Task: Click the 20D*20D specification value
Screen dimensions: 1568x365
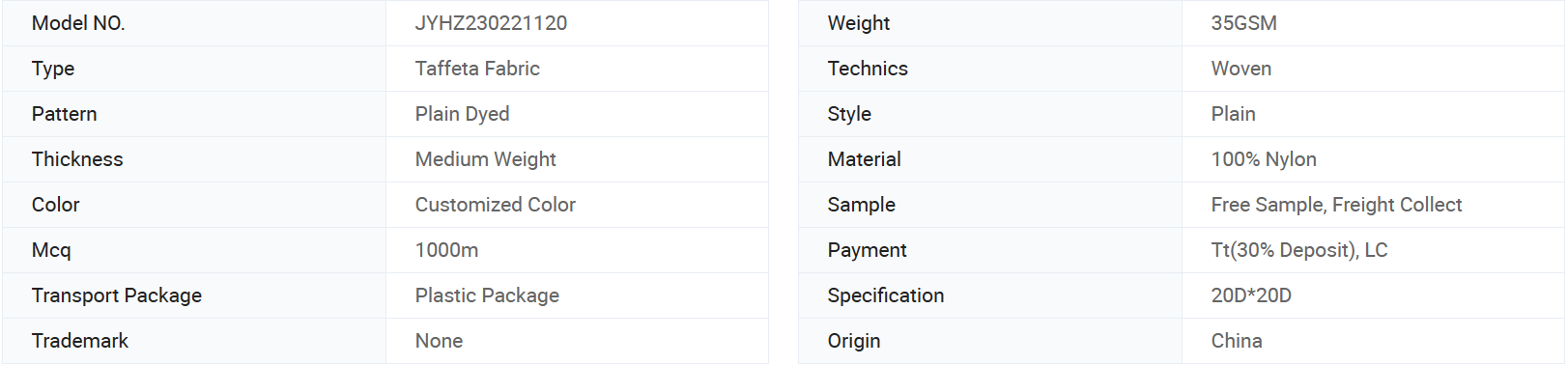Action: [1251, 295]
